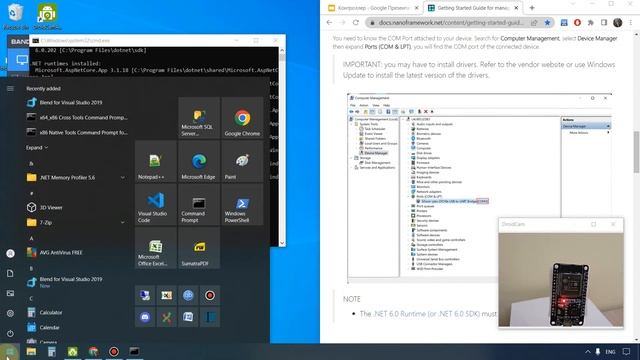Click Chrome's back button
This screenshot has height=360, width=640.
click(329, 22)
